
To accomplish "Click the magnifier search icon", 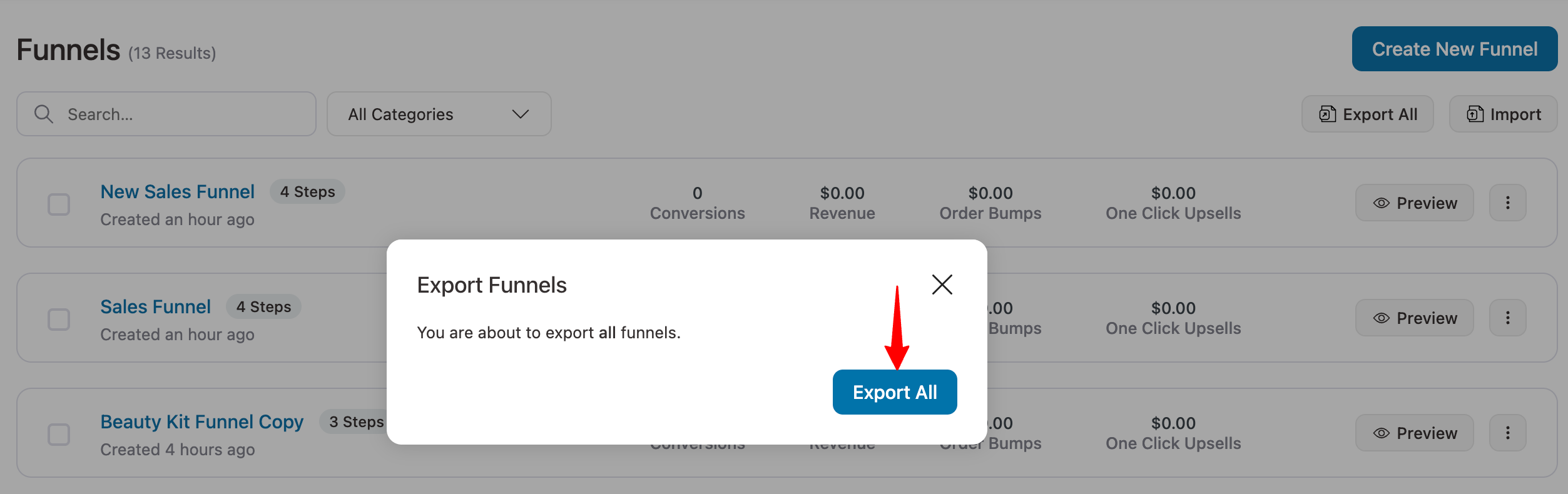I will pos(44,114).
